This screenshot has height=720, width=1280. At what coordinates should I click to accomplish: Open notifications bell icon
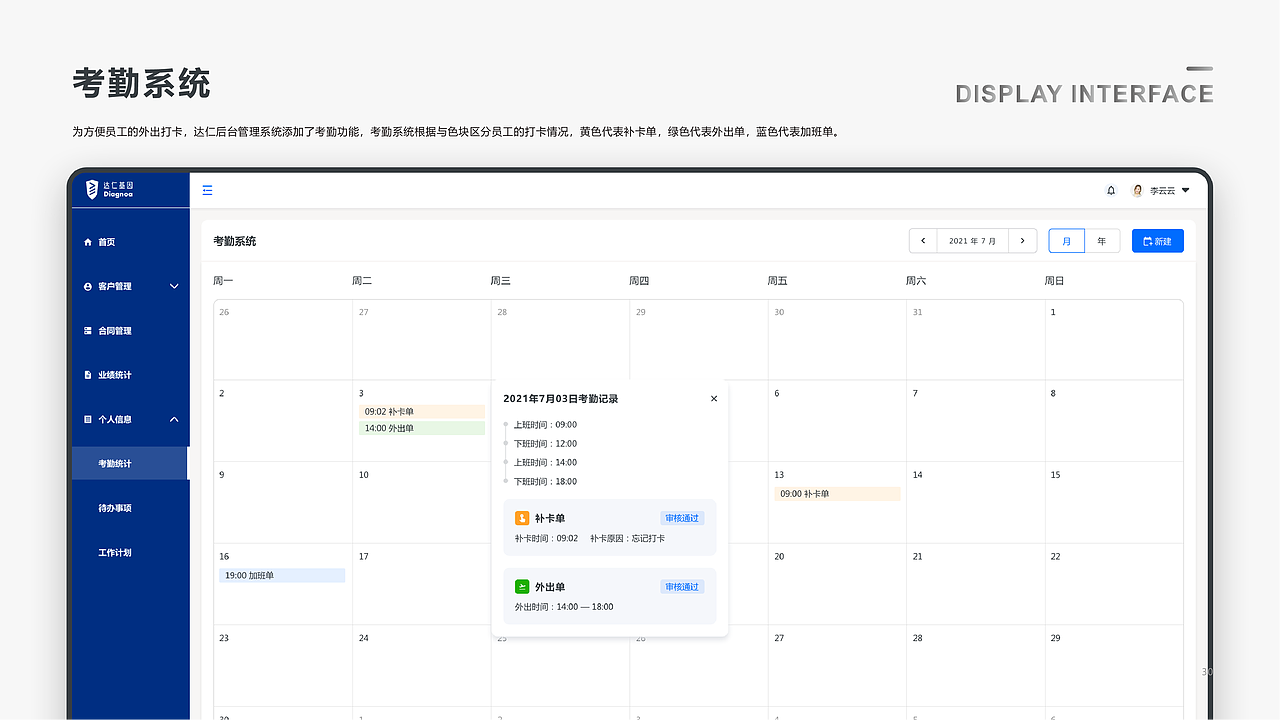[x=1111, y=190]
